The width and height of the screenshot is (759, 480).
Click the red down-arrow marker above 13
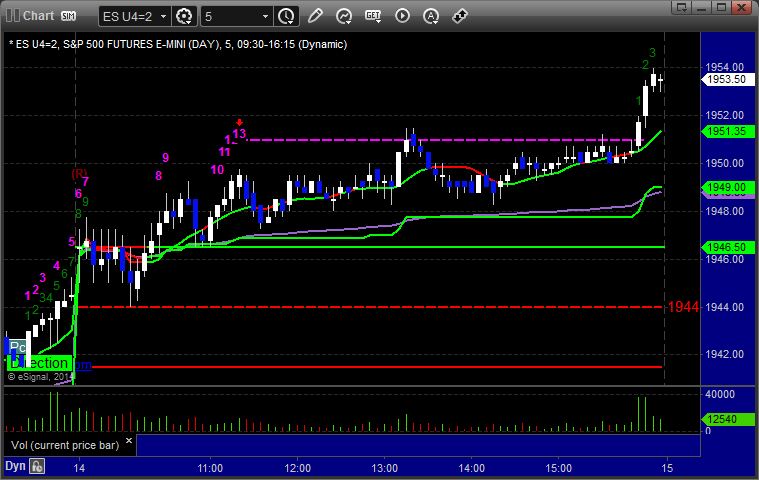[239, 122]
